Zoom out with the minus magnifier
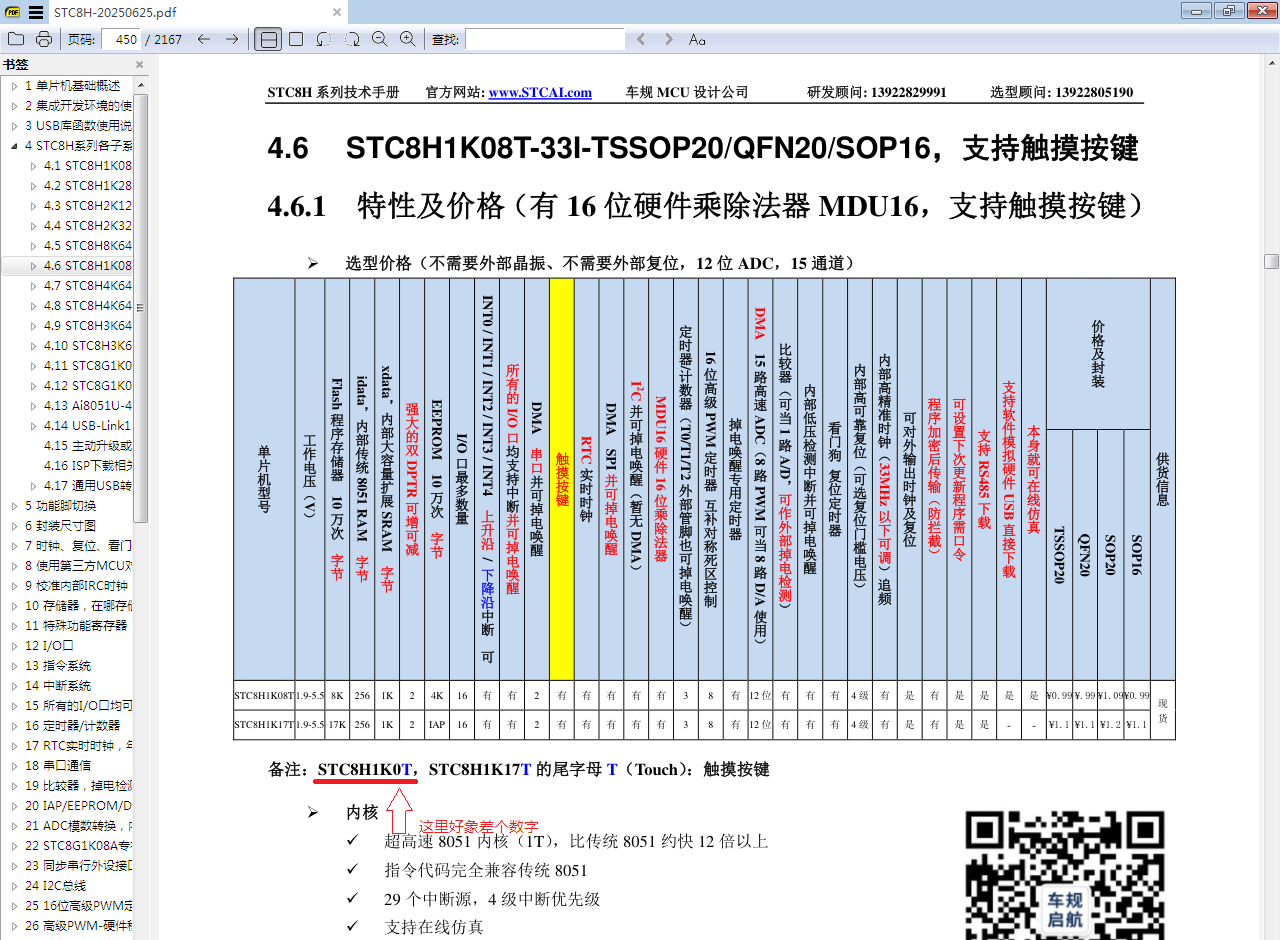Image resolution: width=1280 pixels, height=940 pixels. tap(380, 39)
